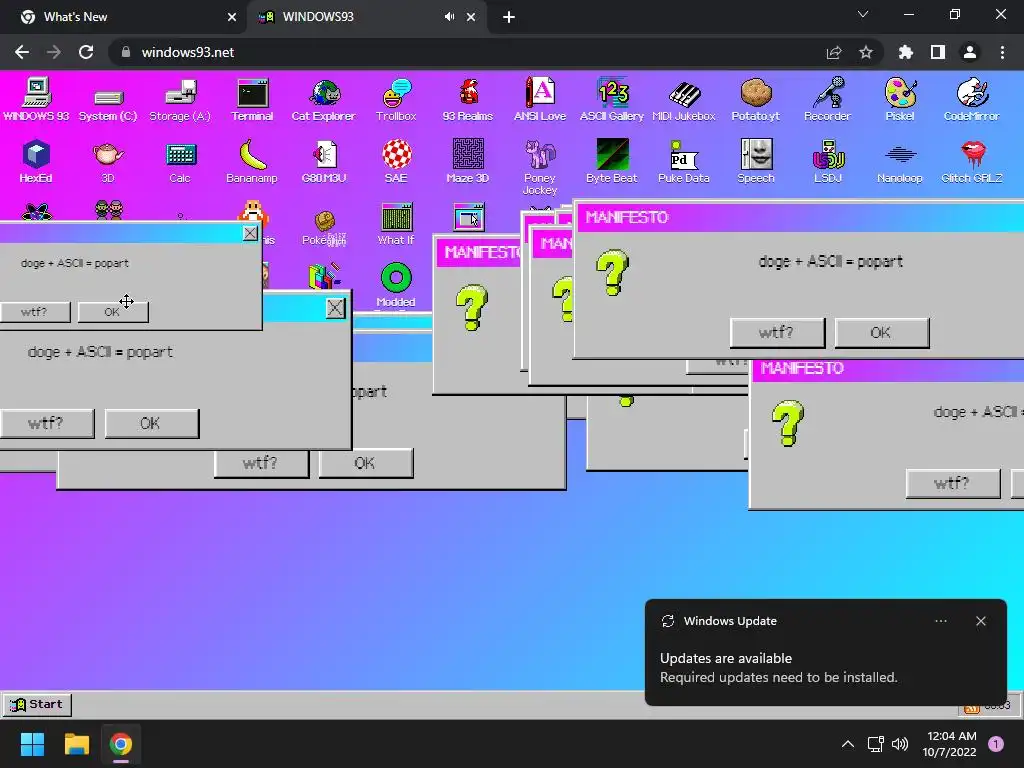Open the System (C:) drive icon

pos(108,104)
